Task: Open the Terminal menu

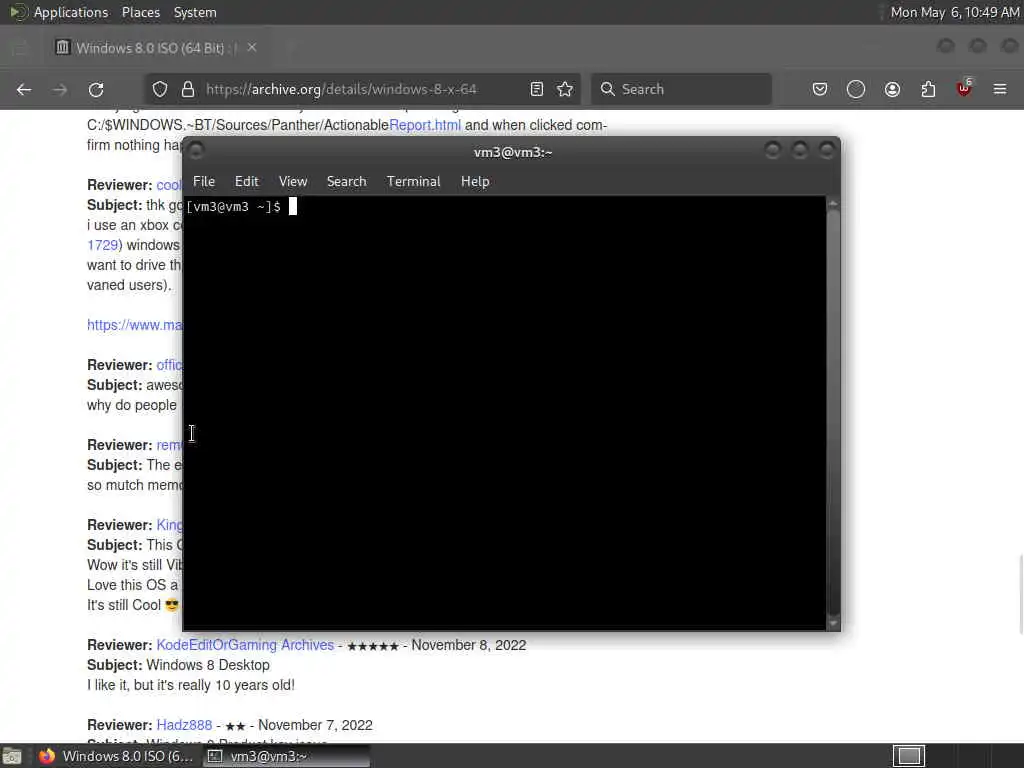Action: click(x=413, y=182)
